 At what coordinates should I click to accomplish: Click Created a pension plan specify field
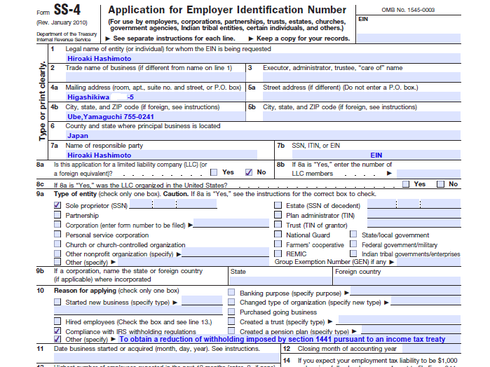pos(411,329)
